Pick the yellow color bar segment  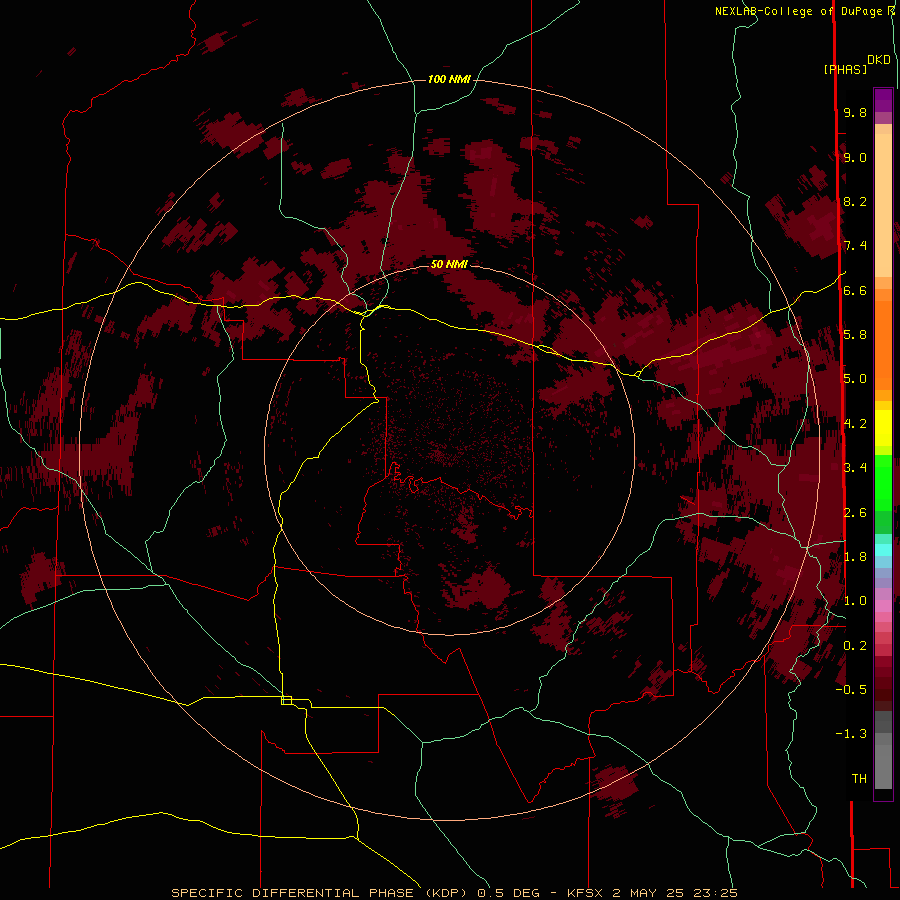(x=883, y=428)
